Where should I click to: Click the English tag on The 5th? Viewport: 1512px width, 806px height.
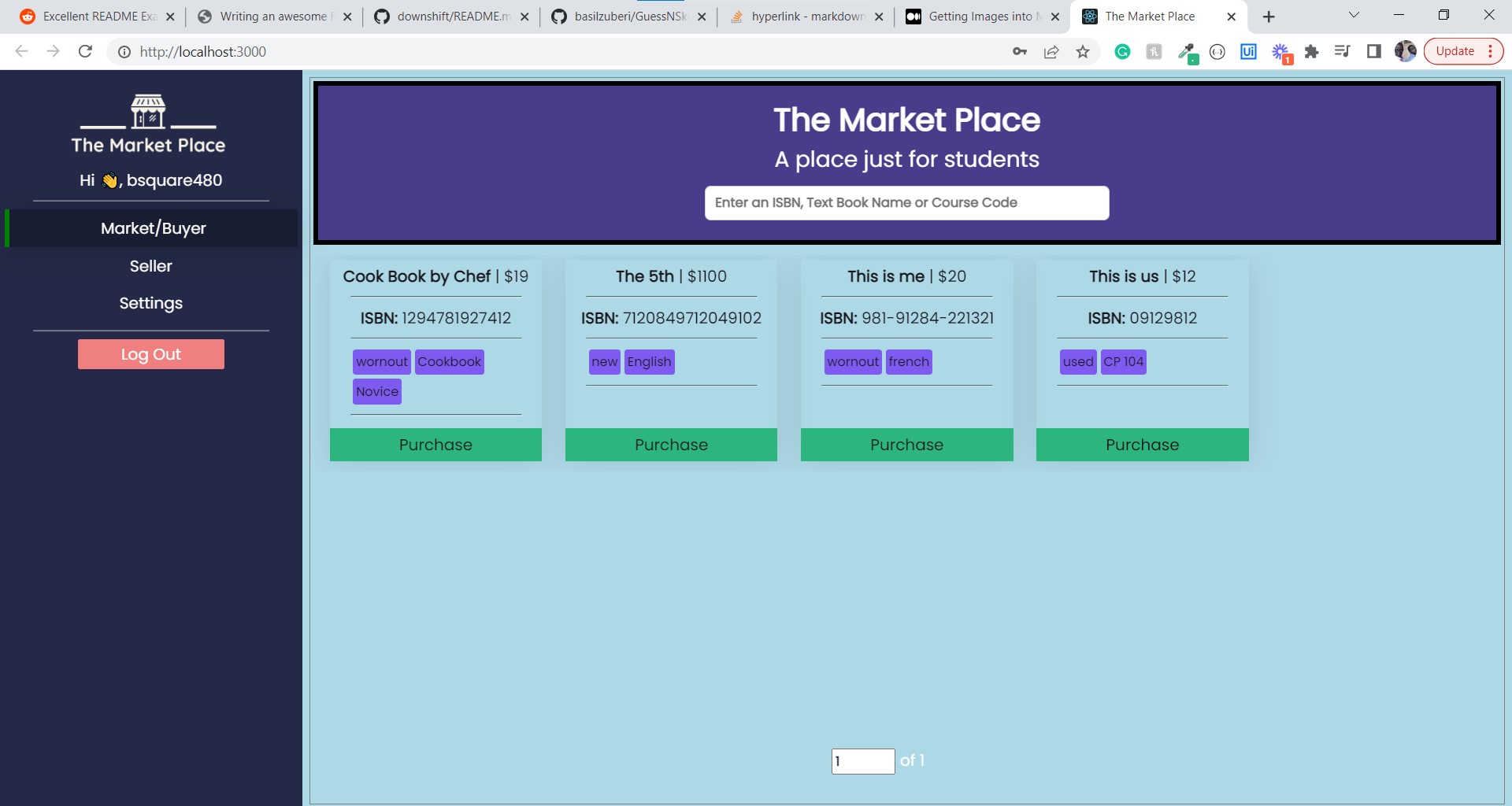tap(649, 362)
